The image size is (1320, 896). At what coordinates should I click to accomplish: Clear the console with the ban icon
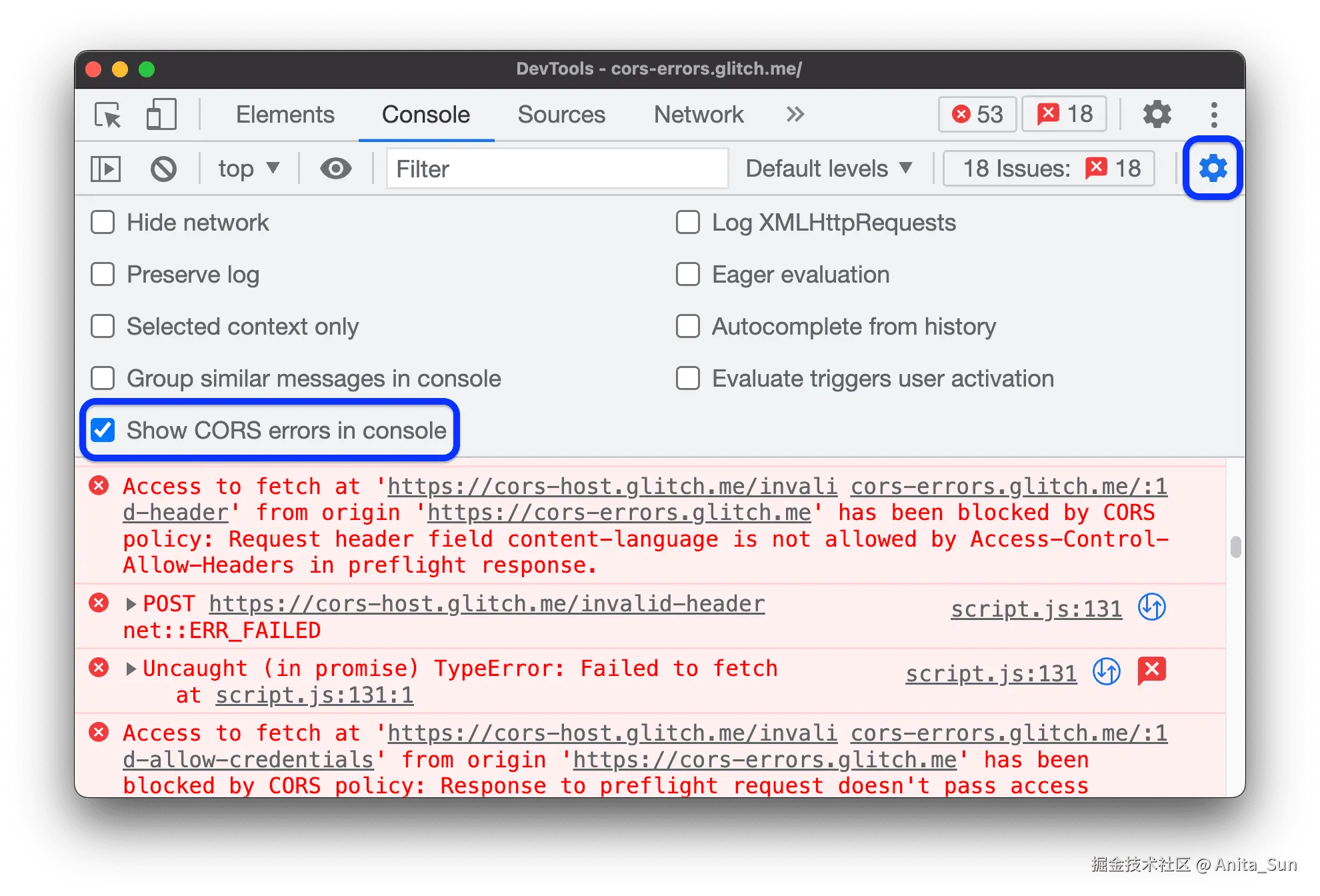pos(163,169)
